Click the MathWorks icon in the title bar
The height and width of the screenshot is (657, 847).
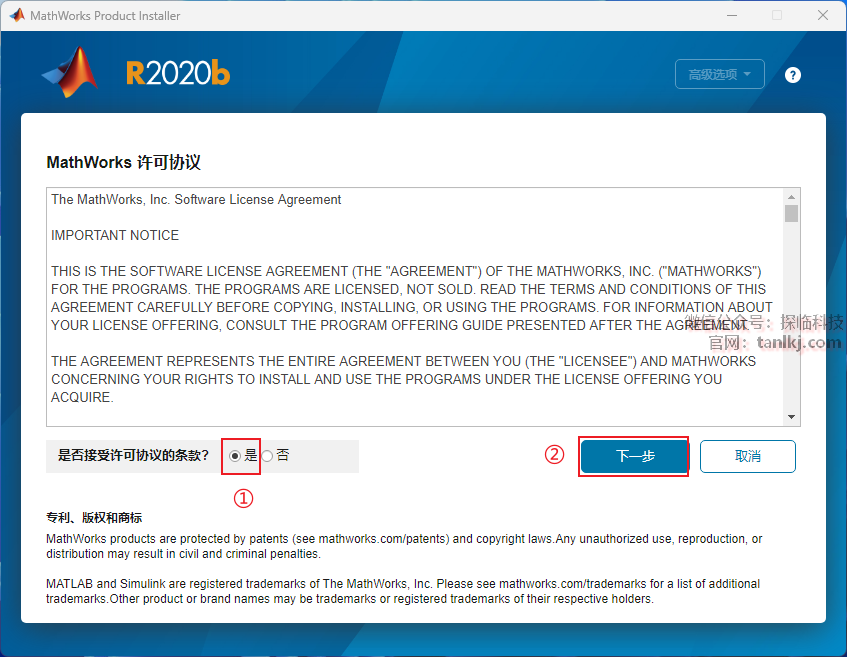(x=17, y=15)
